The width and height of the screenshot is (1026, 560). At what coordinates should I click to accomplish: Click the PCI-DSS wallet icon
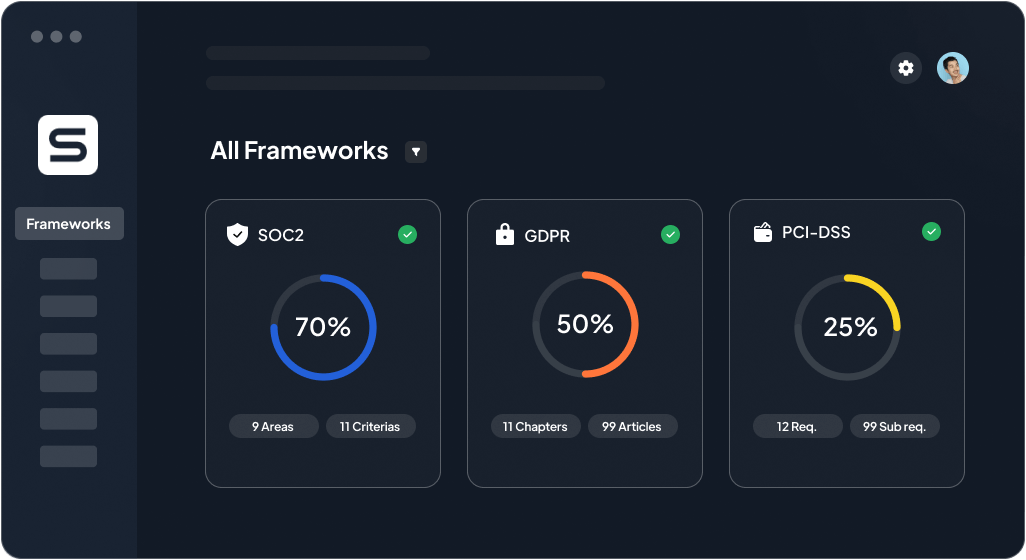[762, 233]
